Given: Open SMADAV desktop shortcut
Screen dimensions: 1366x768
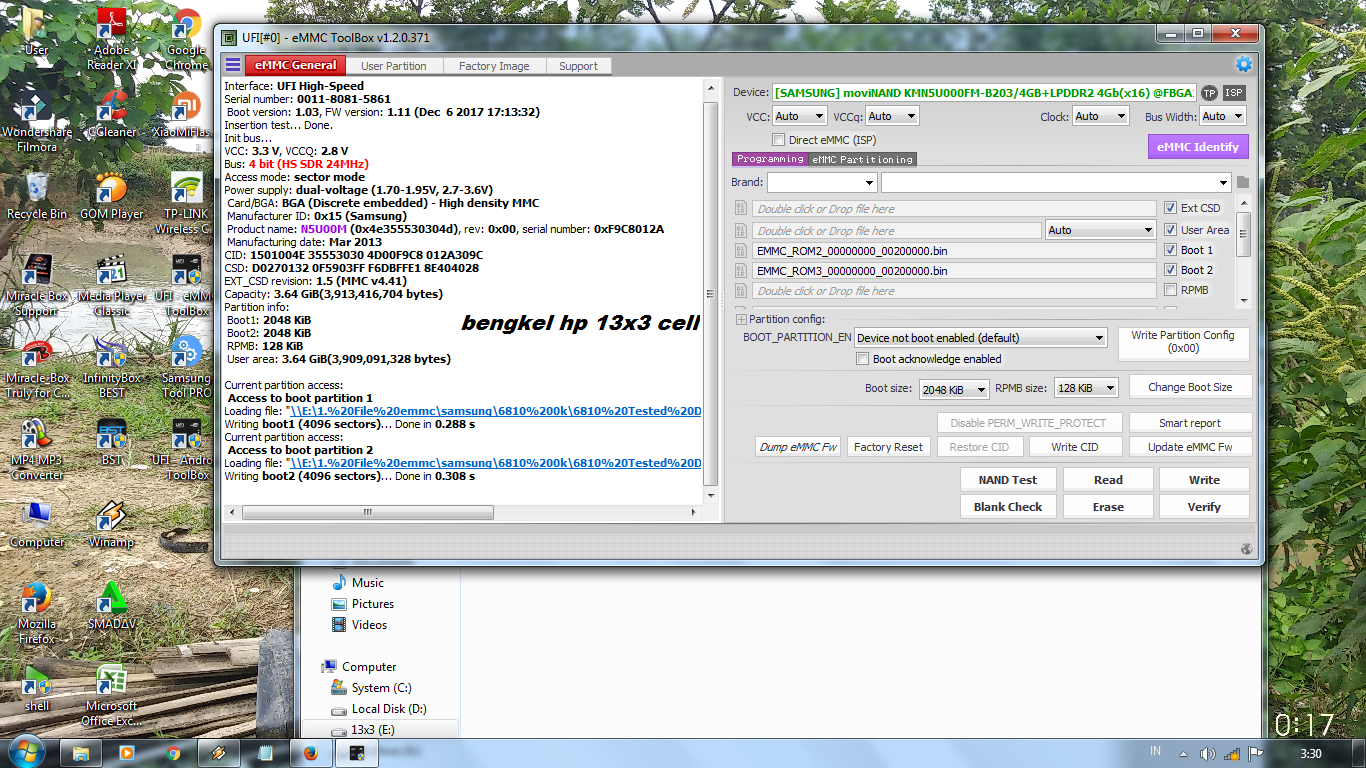Looking at the screenshot, I should tap(112, 606).
